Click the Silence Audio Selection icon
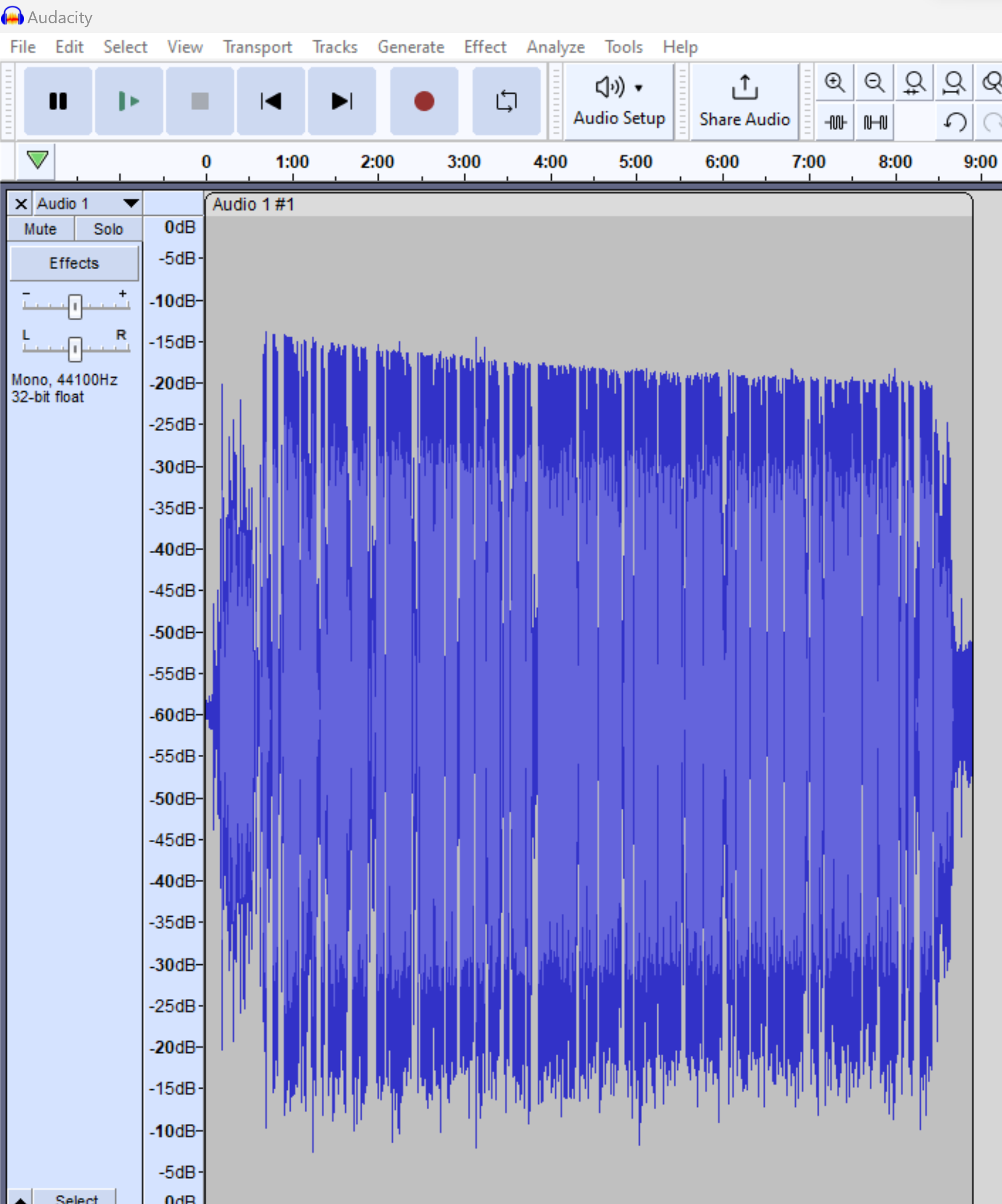This screenshot has height=1204, width=1002. point(875,122)
